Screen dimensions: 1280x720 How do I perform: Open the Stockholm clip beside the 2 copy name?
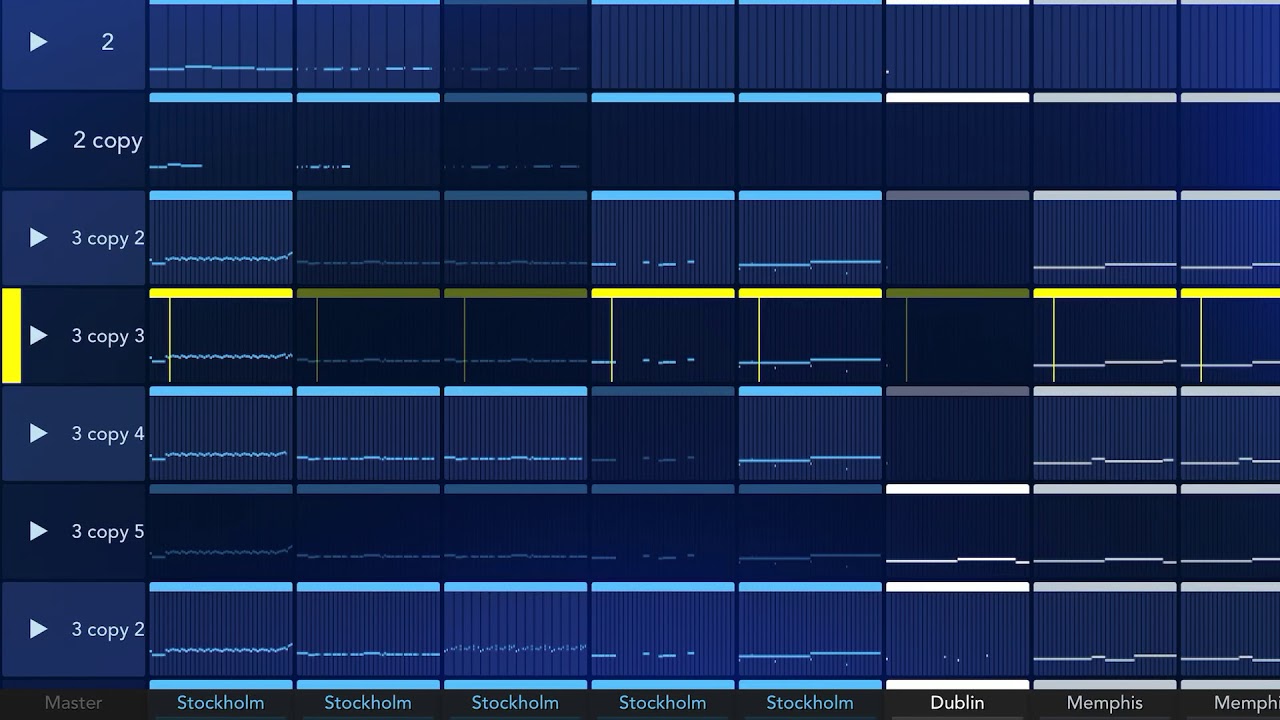tap(221, 140)
